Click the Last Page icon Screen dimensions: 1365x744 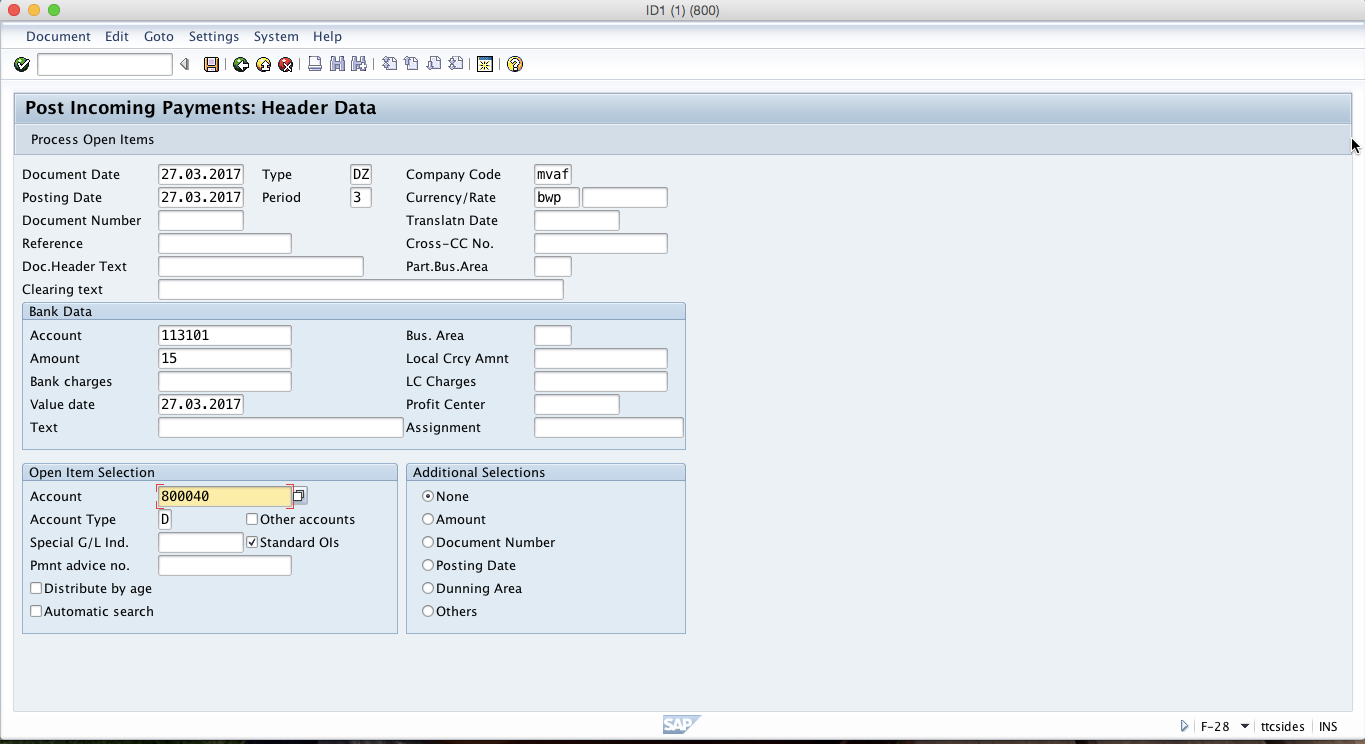click(x=455, y=64)
